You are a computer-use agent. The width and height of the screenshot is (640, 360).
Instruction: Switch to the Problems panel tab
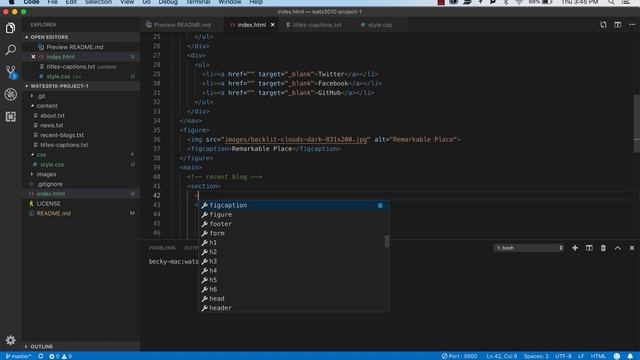coord(162,248)
